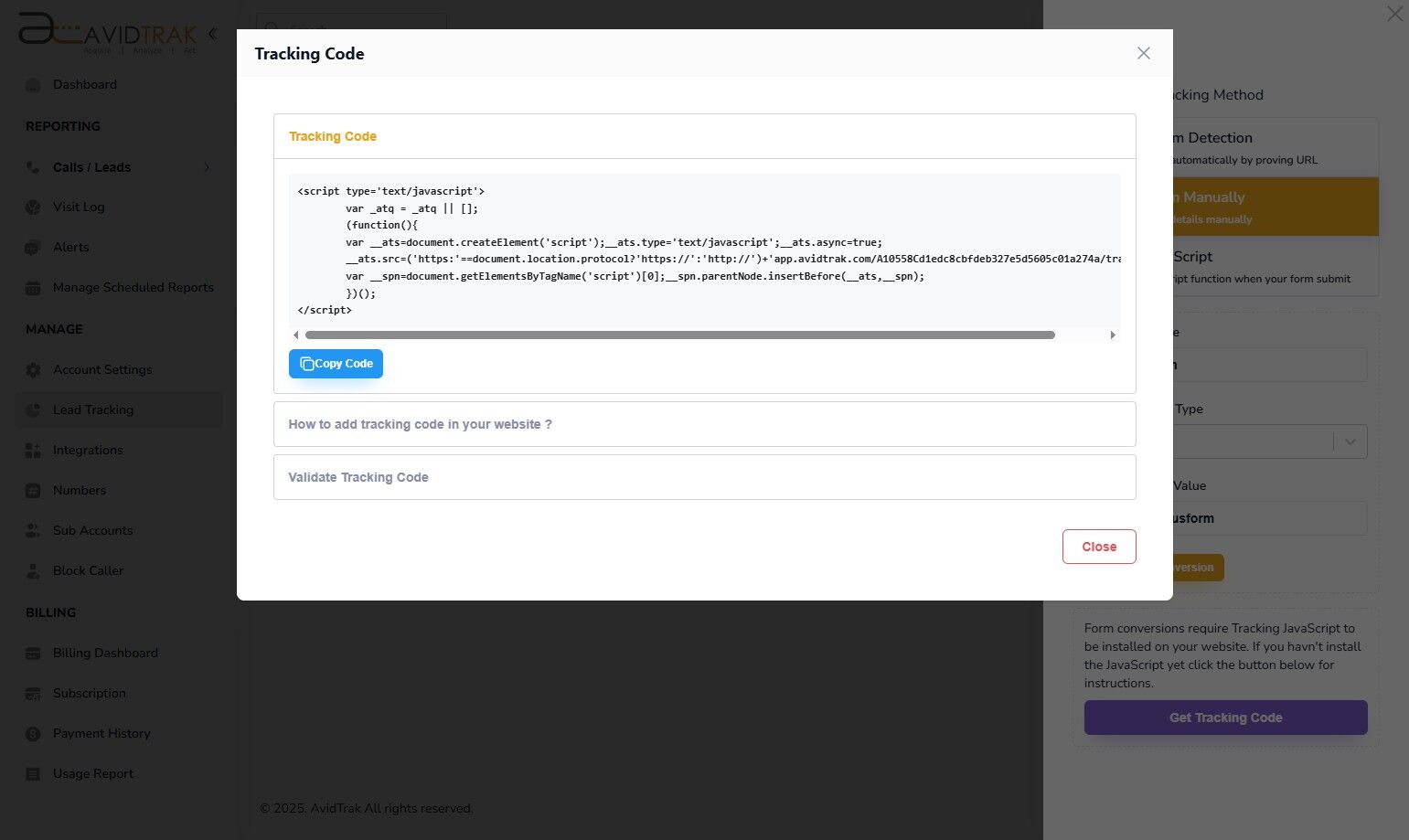Select the Manually tracking method option

(1276, 207)
